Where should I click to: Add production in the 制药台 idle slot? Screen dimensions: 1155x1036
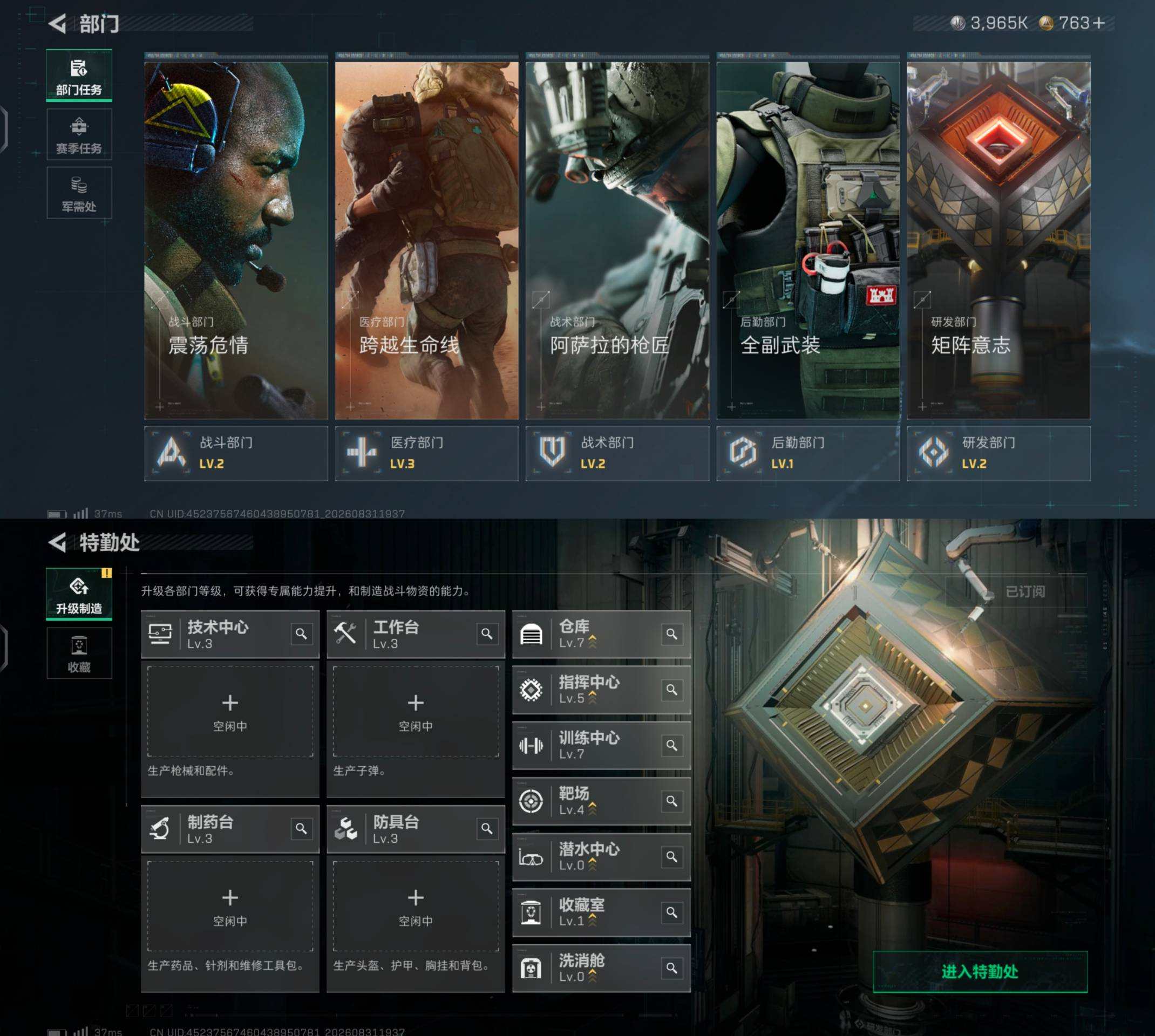click(x=230, y=906)
